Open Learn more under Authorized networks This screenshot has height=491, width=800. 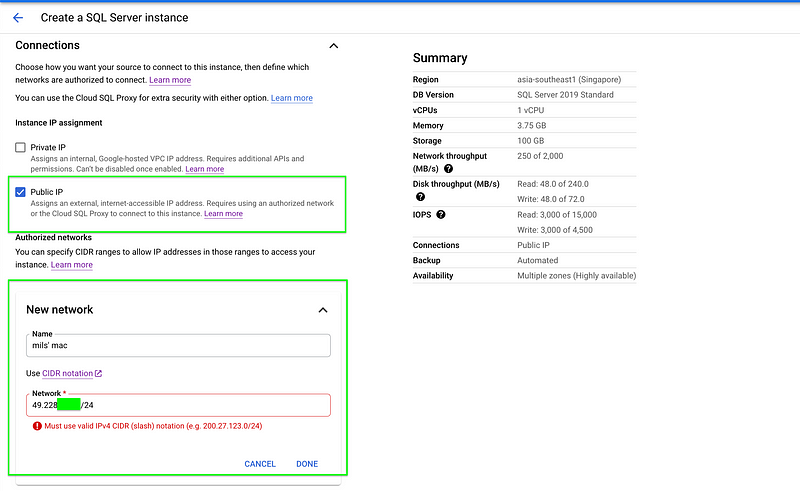click(x=71, y=265)
